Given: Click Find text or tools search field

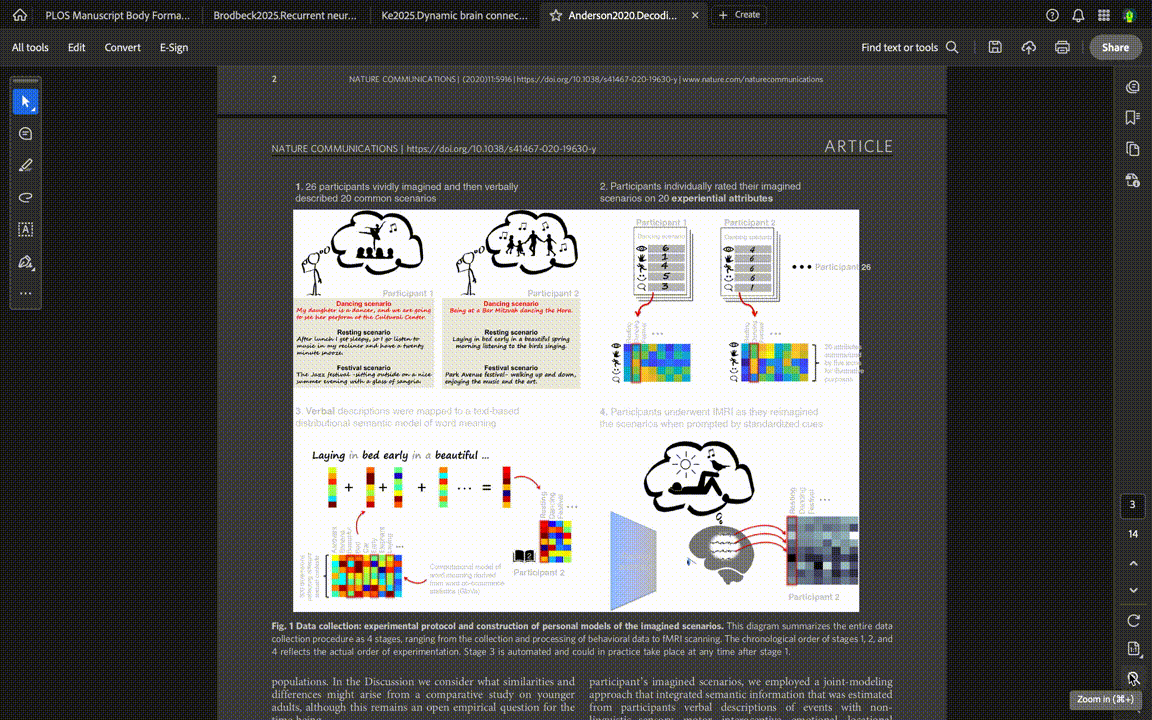Looking at the screenshot, I should (x=910, y=47).
